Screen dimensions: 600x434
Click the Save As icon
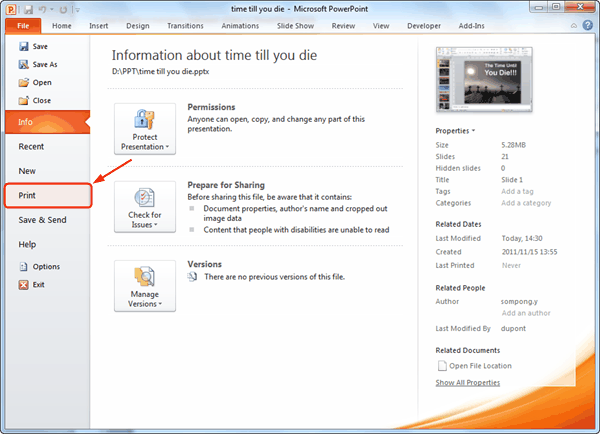coord(24,64)
